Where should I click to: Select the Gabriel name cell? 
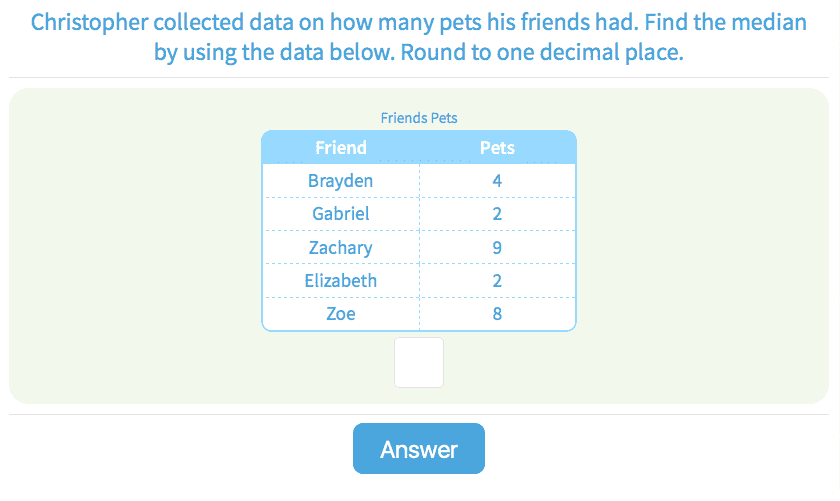(341, 214)
